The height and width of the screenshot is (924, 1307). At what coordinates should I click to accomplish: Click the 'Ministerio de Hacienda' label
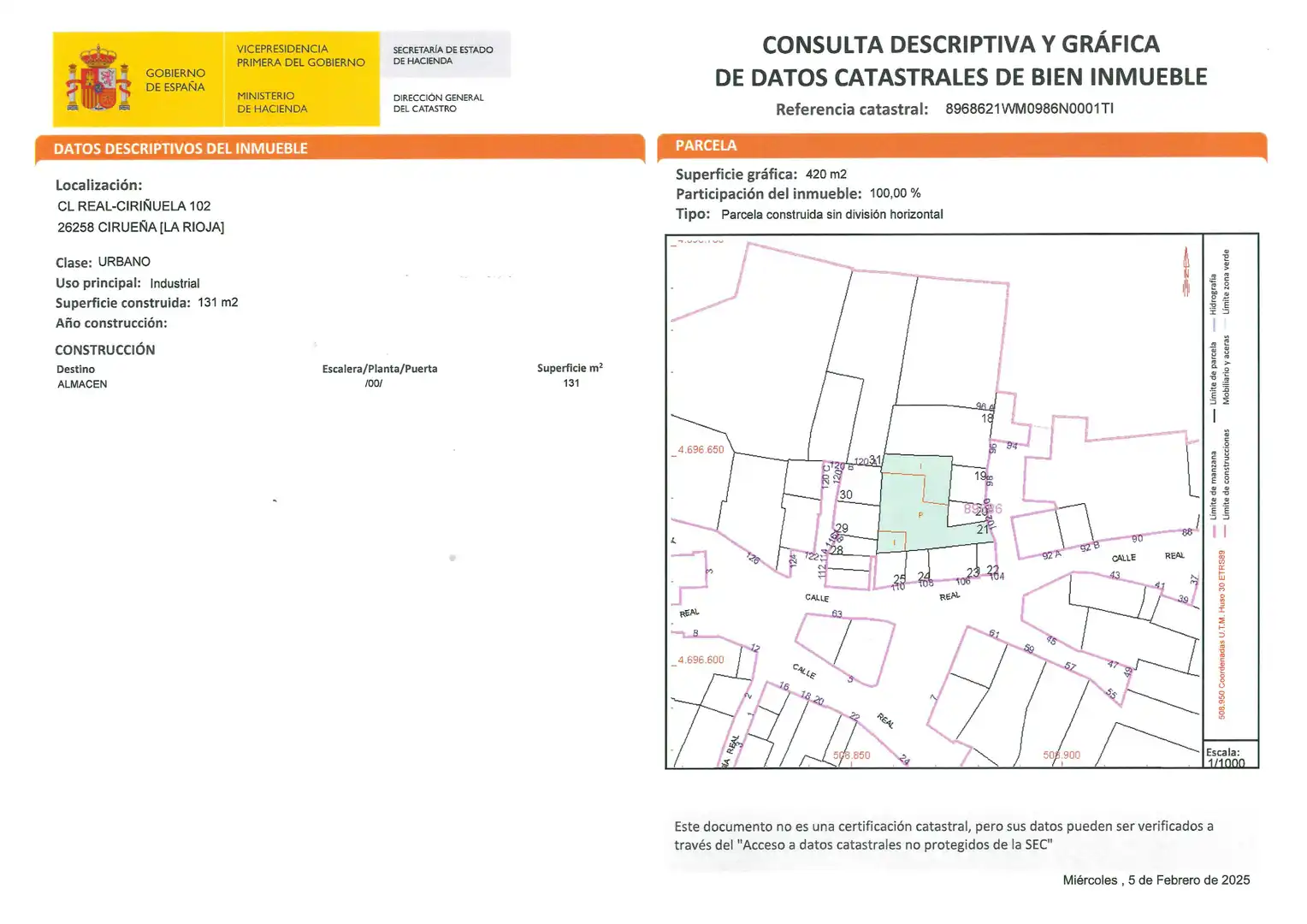(x=272, y=103)
